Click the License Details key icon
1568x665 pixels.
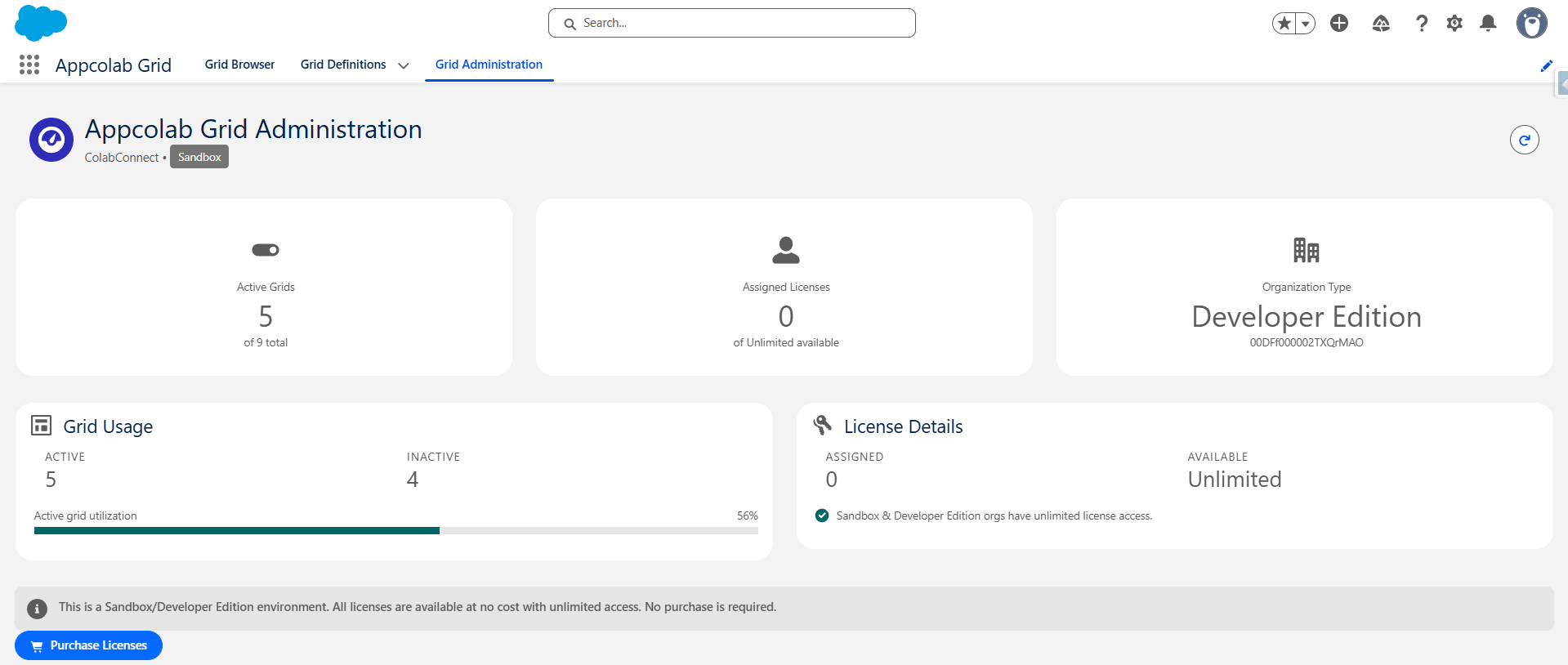(x=823, y=425)
